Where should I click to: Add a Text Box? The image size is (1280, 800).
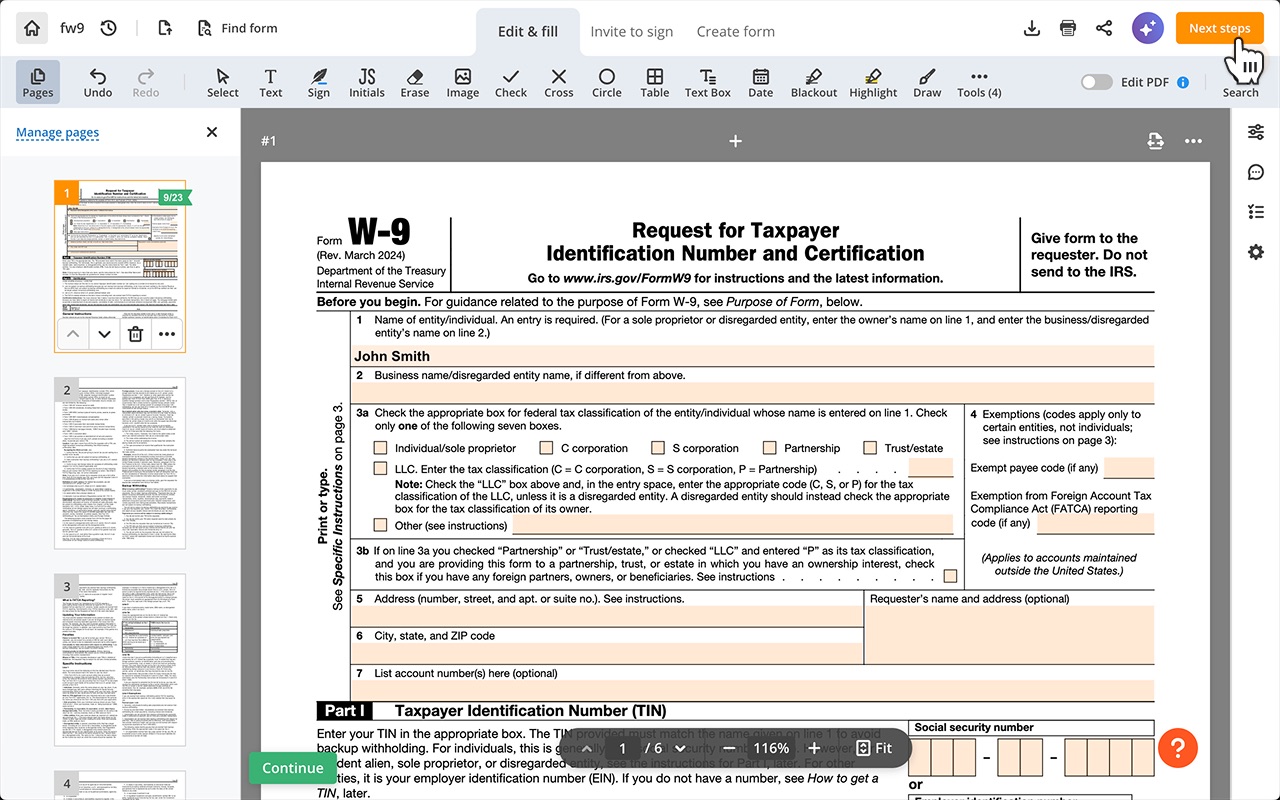708,82
